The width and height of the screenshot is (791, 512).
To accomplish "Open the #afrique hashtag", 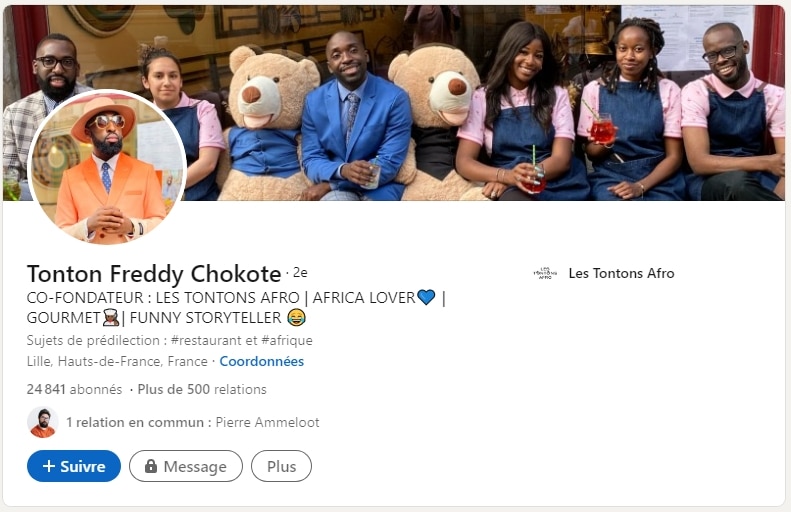I will pos(287,340).
